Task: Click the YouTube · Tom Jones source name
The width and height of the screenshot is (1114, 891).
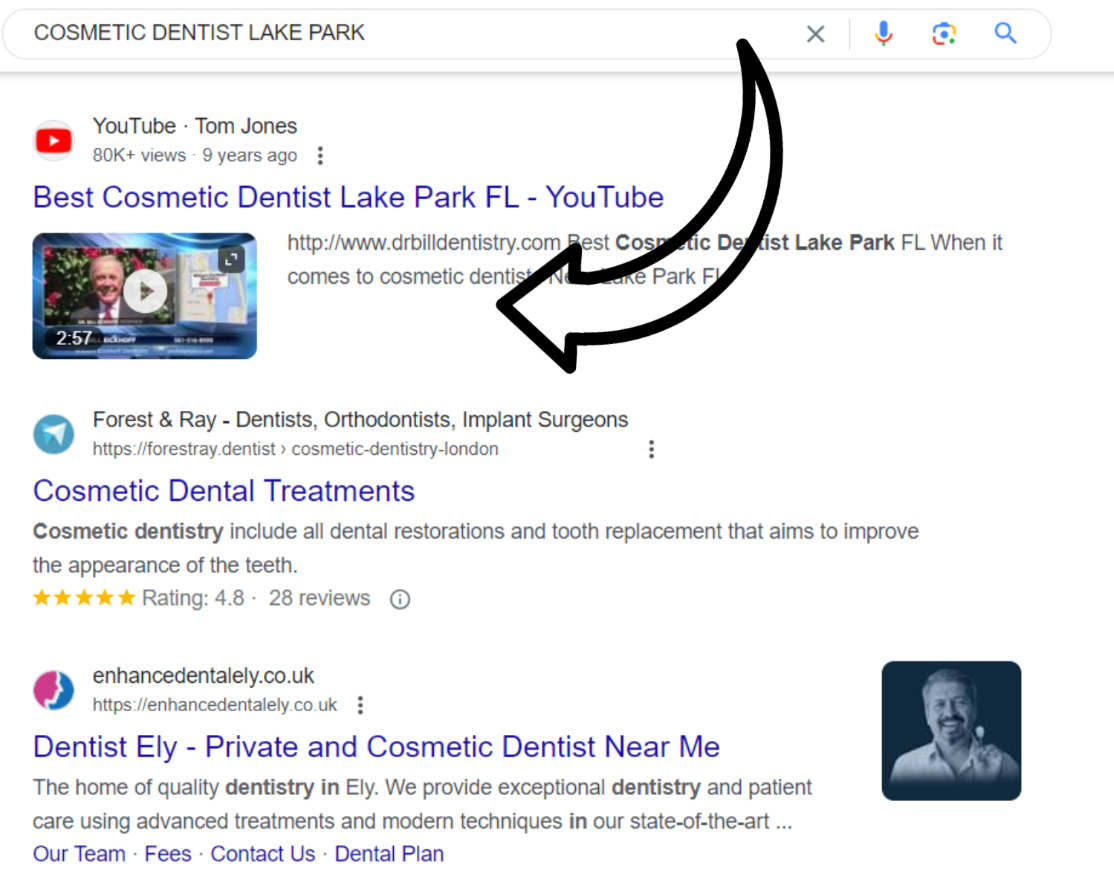Action: pos(195,126)
